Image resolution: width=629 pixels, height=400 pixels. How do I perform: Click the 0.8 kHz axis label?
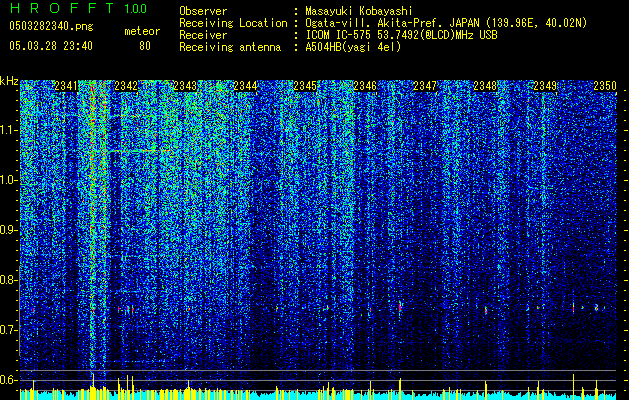pyautogui.click(x=9, y=280)
